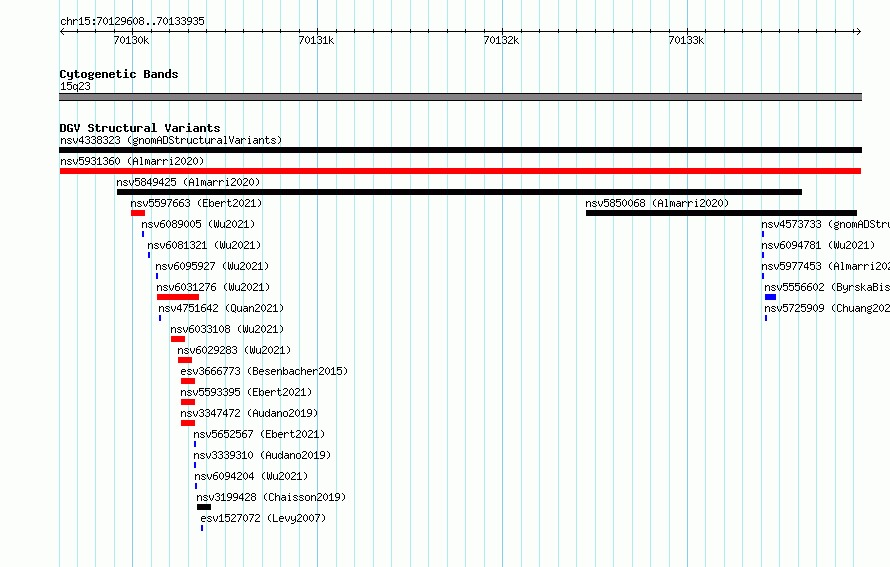Click the nsv5593395 (Ebert2021) label
The image size is (890, 567).
coord(246,392)
